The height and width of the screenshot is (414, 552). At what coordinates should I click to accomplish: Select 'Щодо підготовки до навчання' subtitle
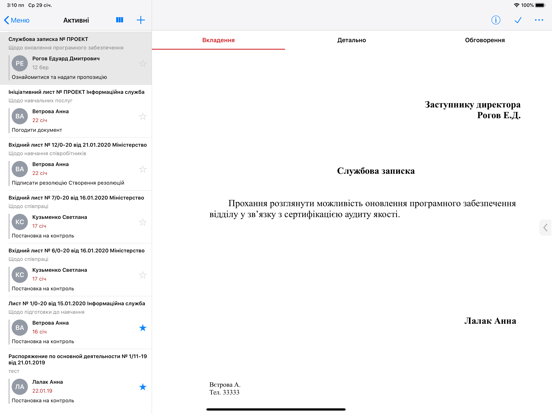(x=46, y=312)
